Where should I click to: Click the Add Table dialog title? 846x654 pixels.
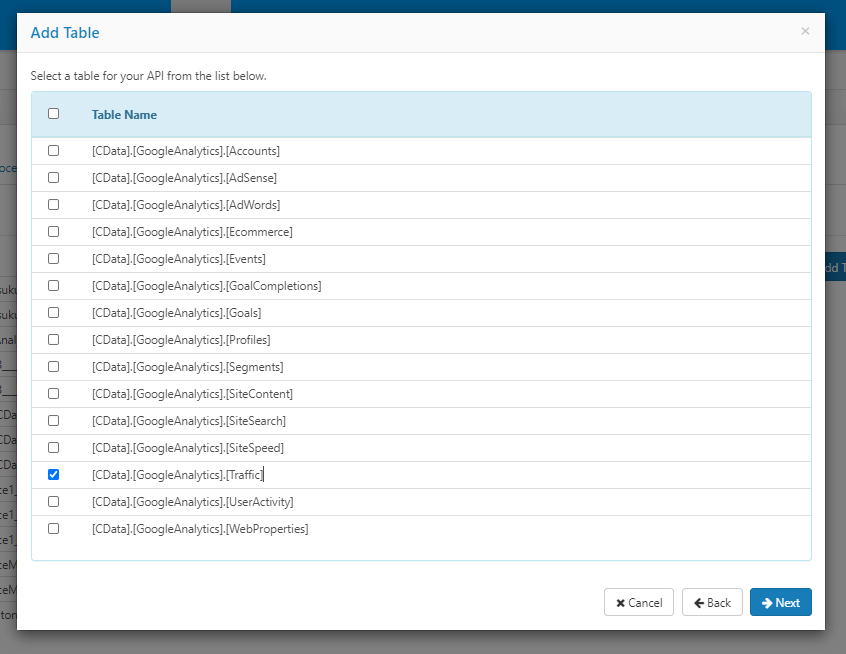[65, 32]
